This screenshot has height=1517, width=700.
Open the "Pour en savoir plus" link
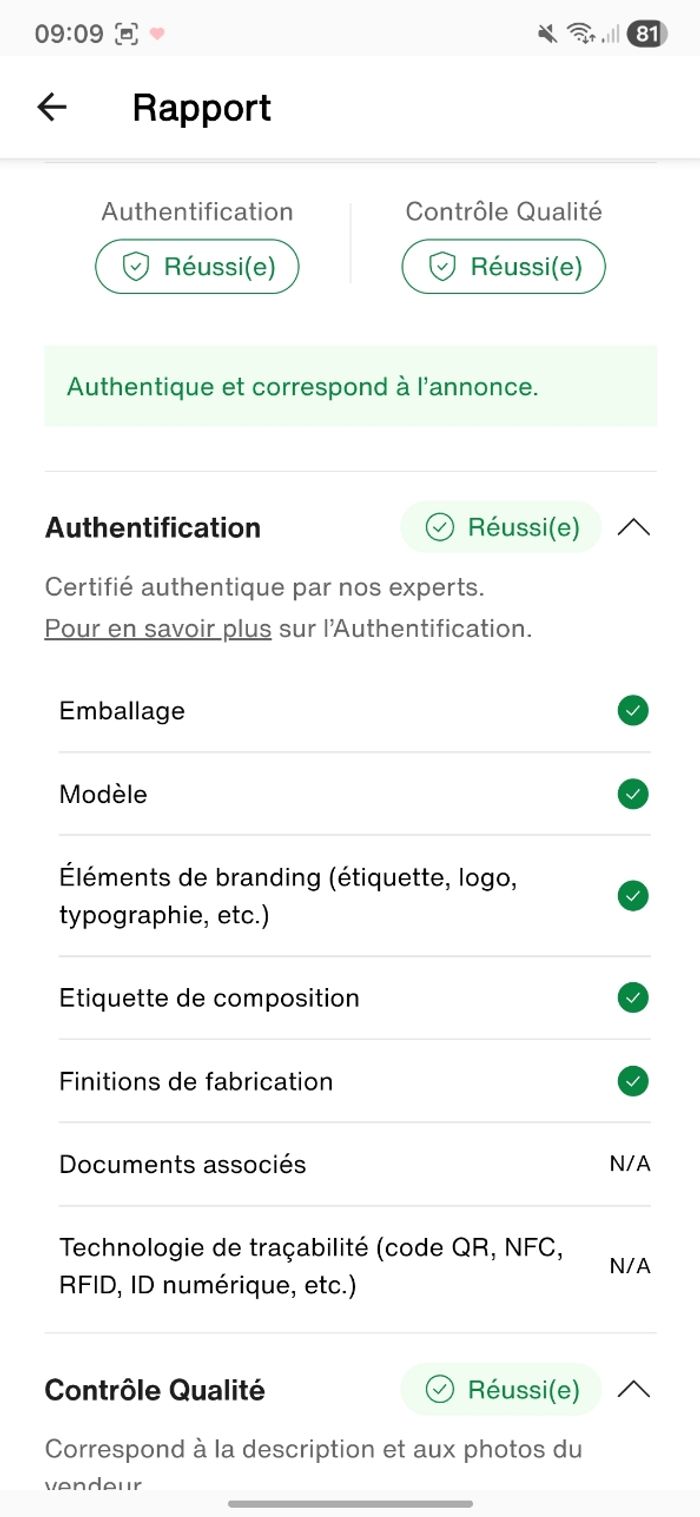point(158,629)
